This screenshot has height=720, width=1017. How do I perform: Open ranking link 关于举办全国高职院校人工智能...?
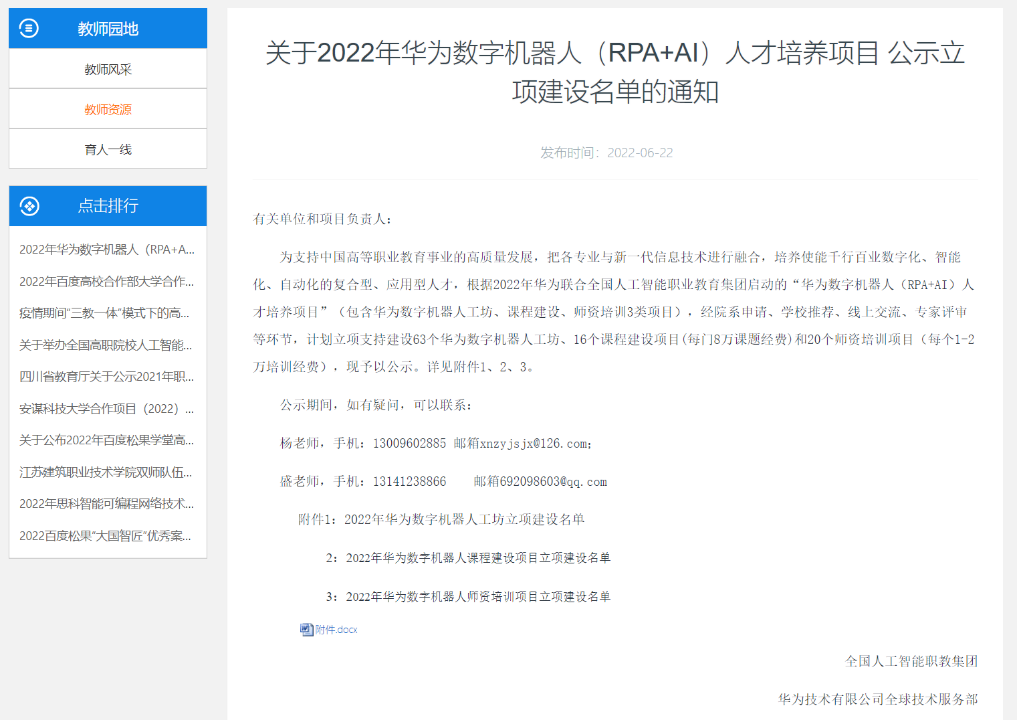pyautogui.click(x=106, y=345)
